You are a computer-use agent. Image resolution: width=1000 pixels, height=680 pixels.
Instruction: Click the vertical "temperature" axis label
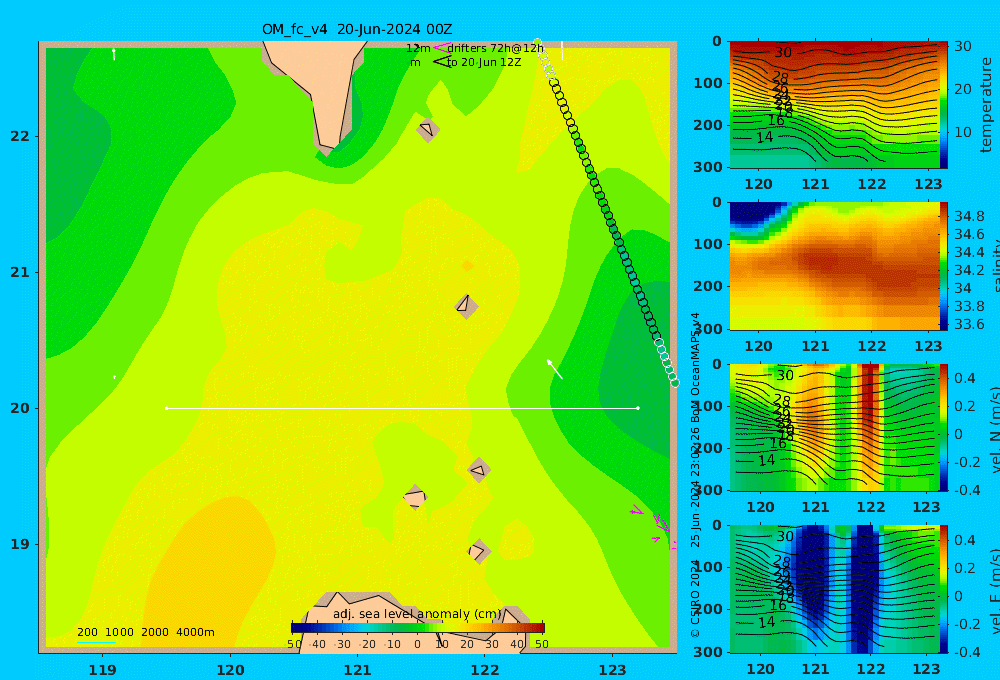(987, 105)
